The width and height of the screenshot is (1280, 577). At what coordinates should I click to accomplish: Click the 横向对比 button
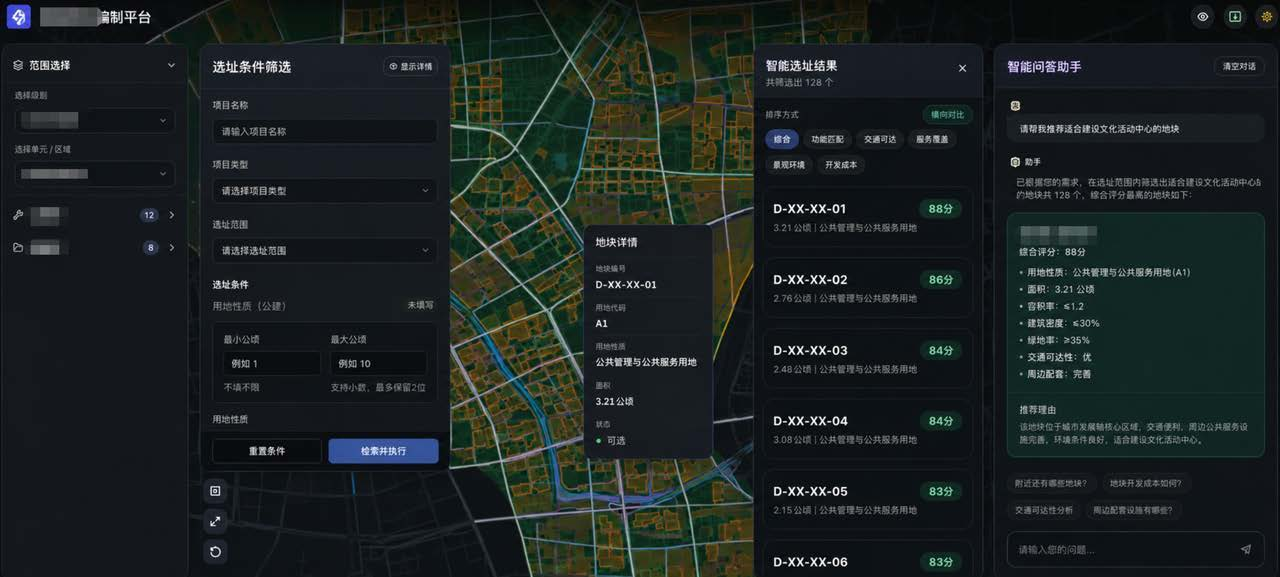coord(946,114)
